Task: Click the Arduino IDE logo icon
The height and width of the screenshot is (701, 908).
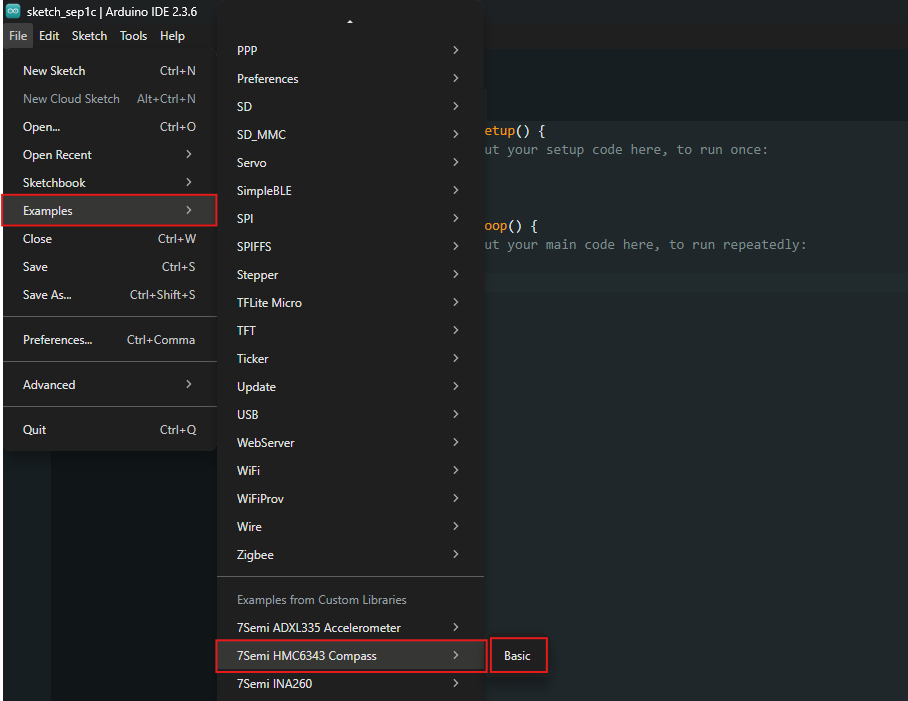Action: (13, 11)
